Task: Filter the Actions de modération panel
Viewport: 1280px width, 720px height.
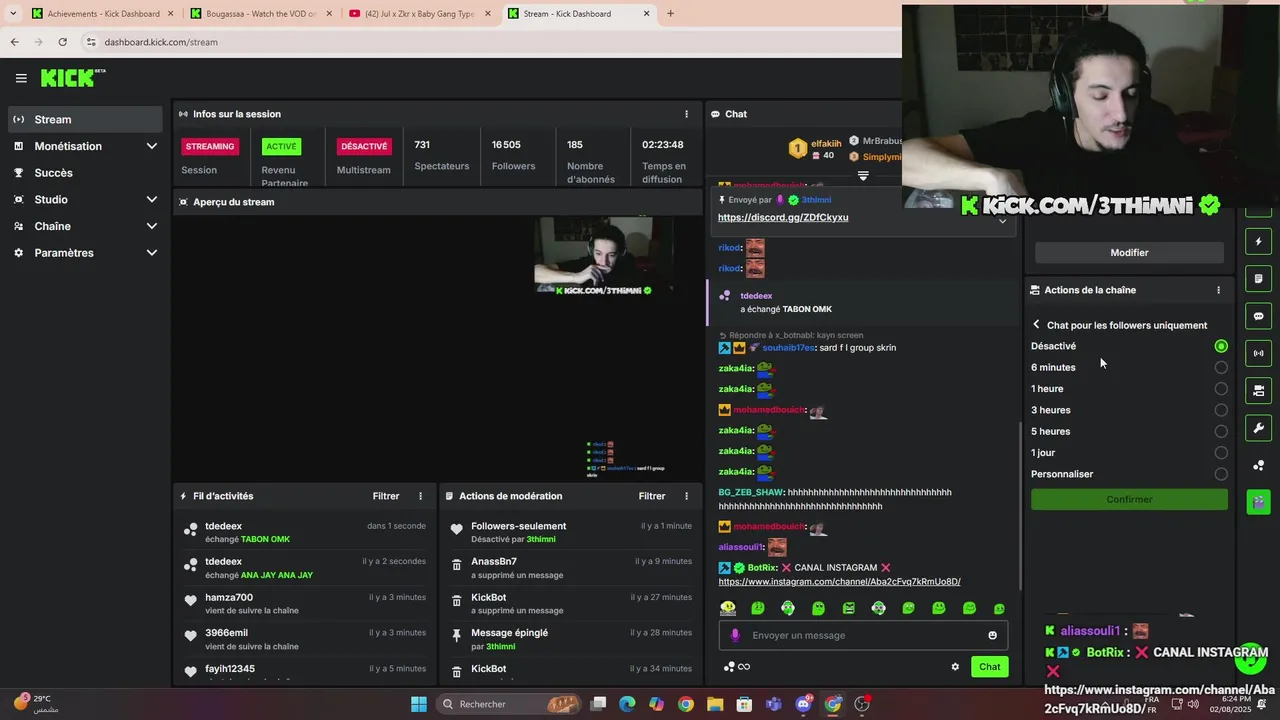Action: (652, 496)
